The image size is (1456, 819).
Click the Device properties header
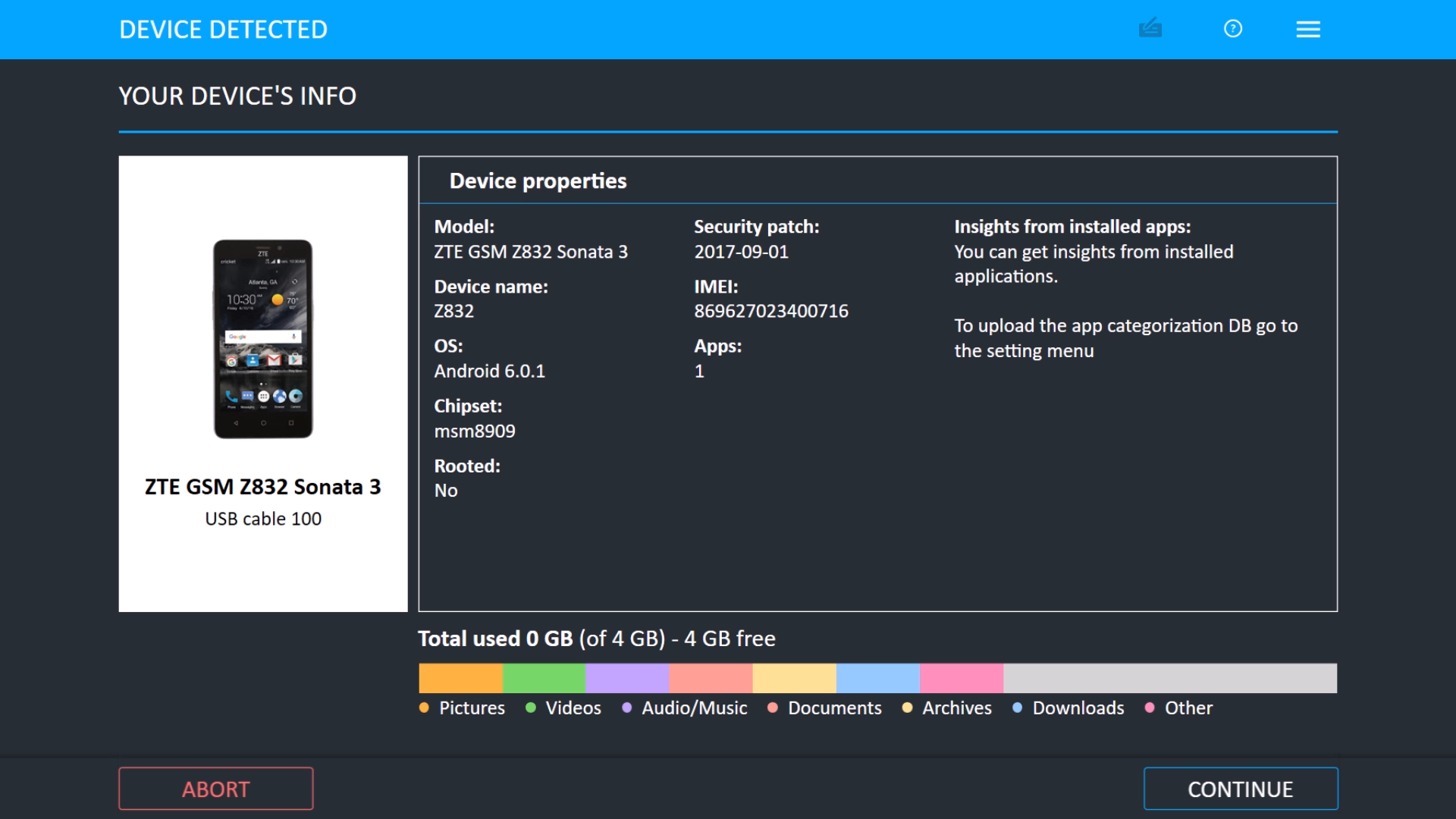pyautogui.click(x=538, y=180)
